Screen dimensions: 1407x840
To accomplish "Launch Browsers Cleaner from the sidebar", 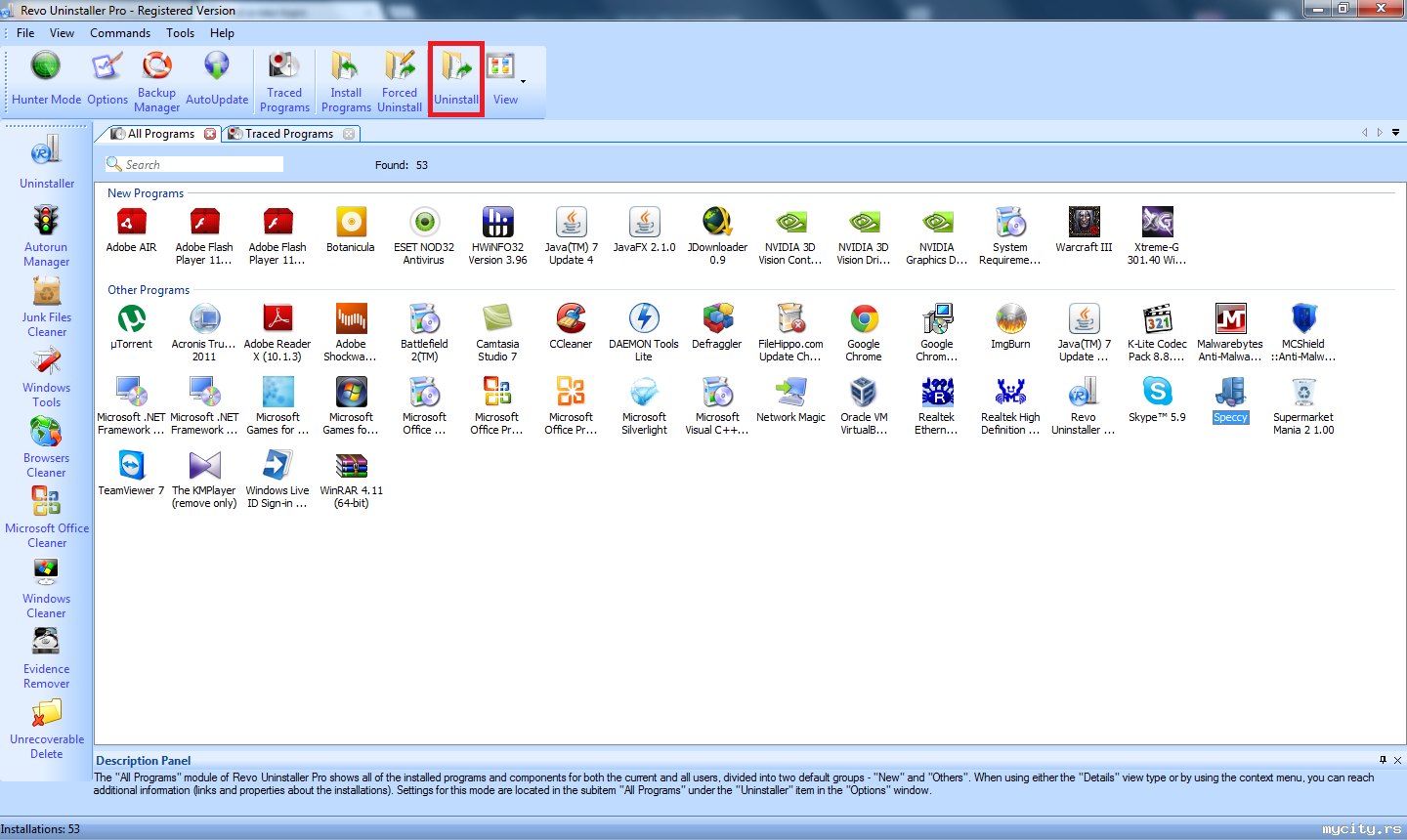I will tap(47, 447).
